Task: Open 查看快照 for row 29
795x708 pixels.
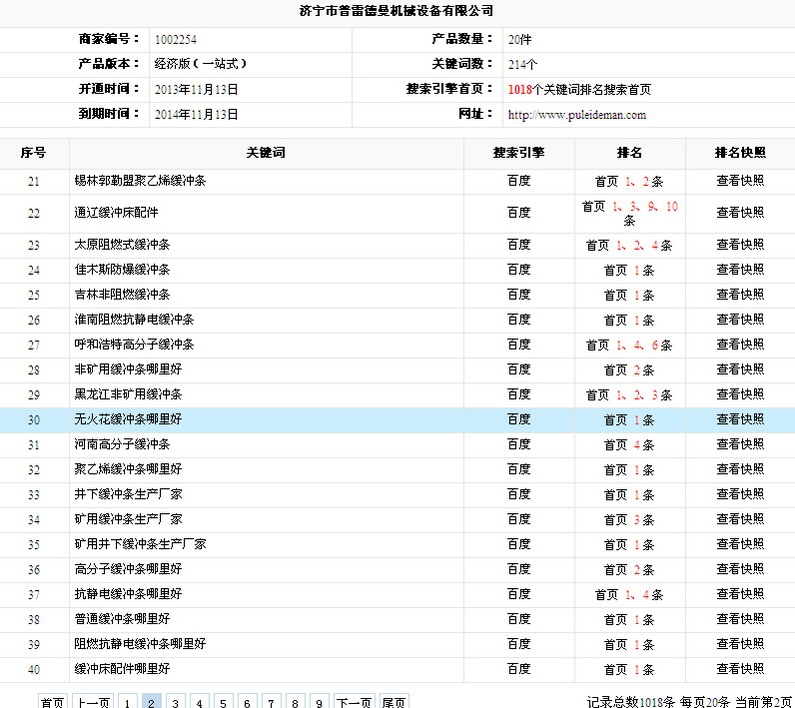Action: [x=740, y=395]
